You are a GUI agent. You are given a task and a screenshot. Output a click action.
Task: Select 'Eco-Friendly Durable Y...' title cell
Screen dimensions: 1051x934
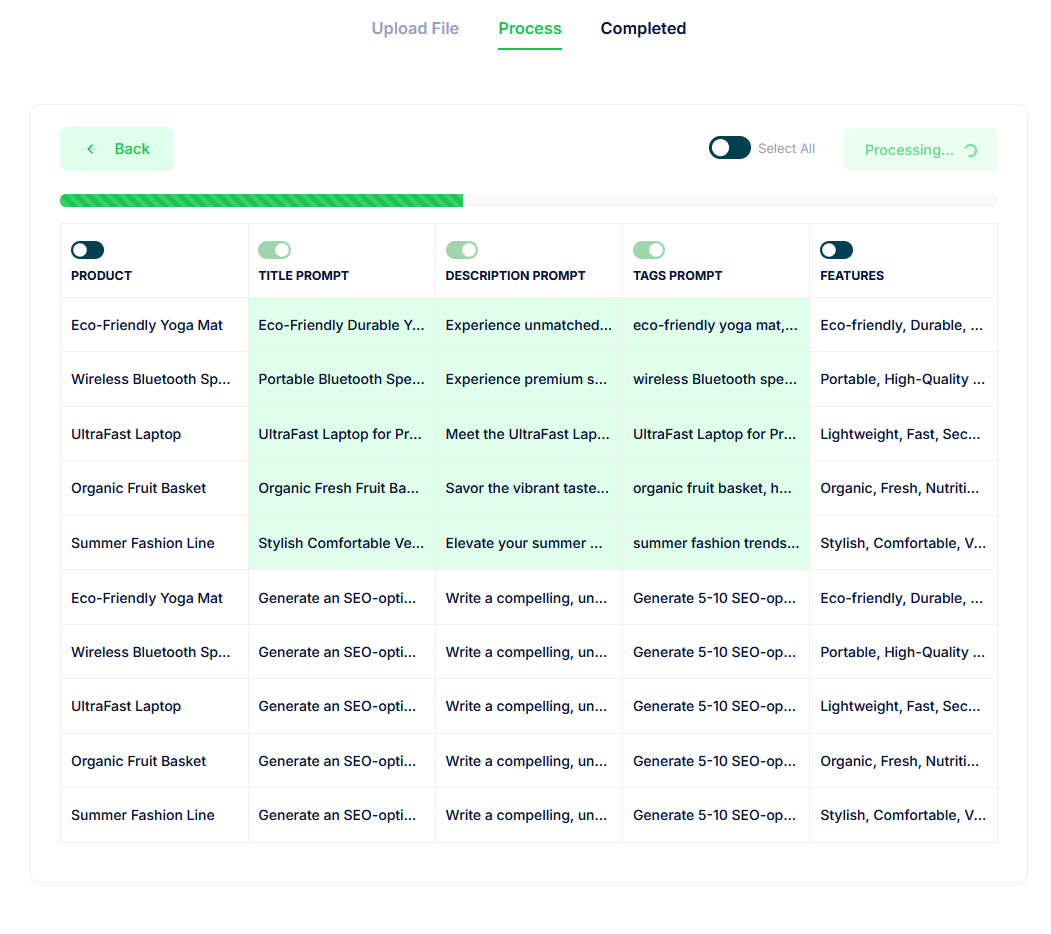(x=342, y=325)
